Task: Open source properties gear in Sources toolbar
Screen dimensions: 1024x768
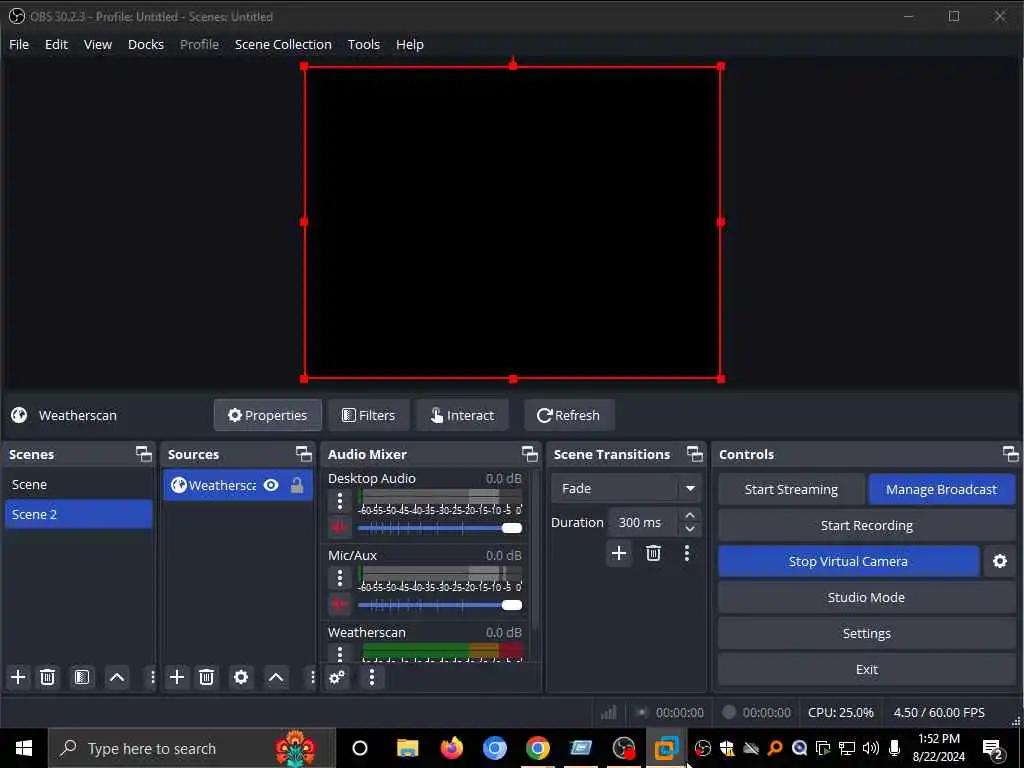Action: point(241,677)
